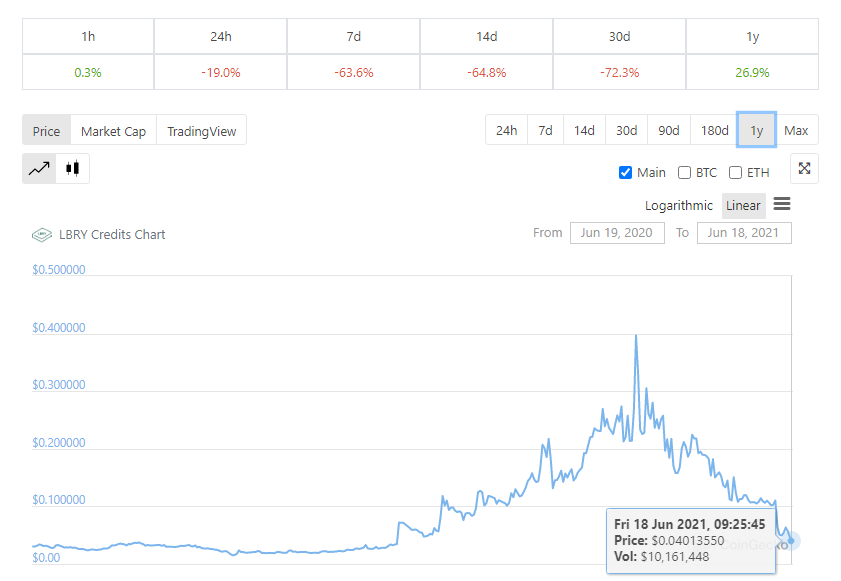841x581 pixels.
Task: Click the 7d column header cell
Action: pos(353,36)
